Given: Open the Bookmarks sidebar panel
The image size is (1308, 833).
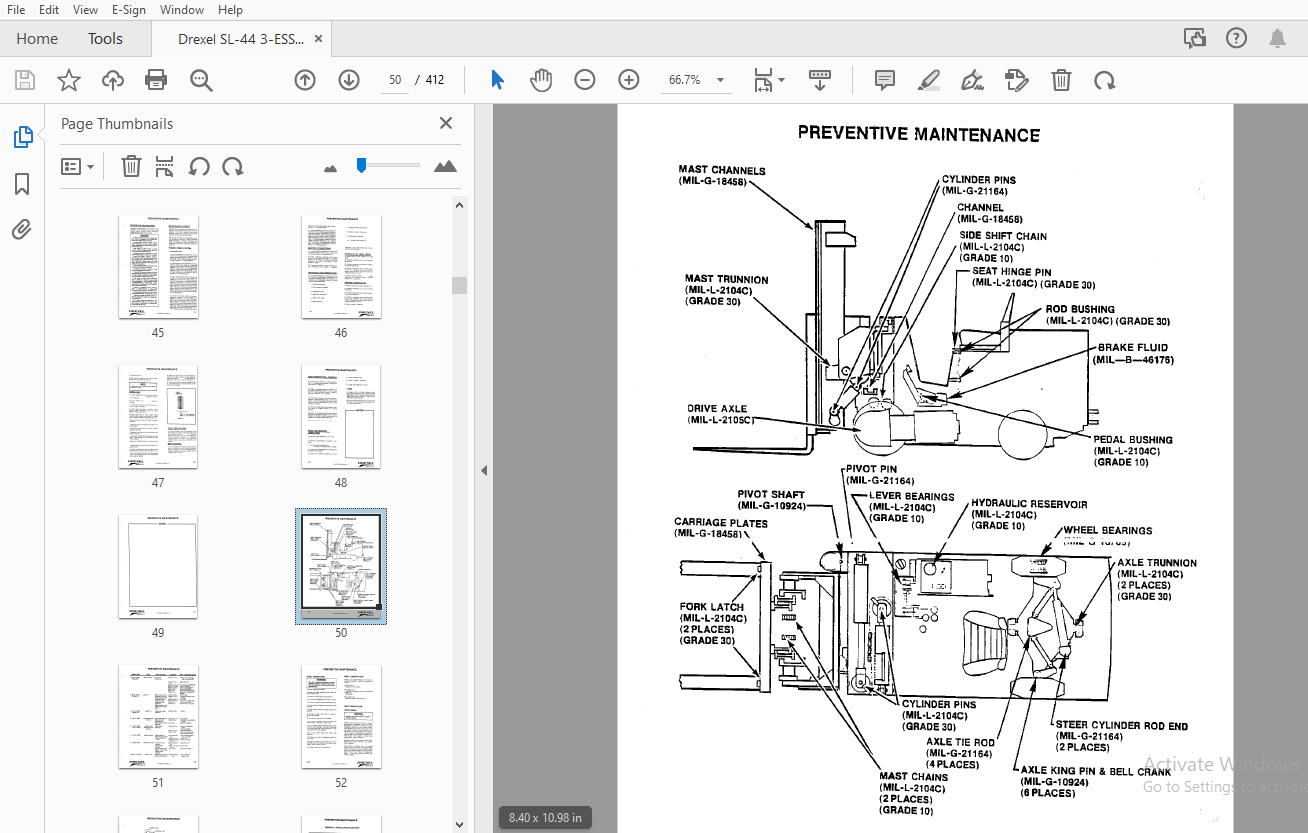Looking at the screenshot, I should [22, 184].
